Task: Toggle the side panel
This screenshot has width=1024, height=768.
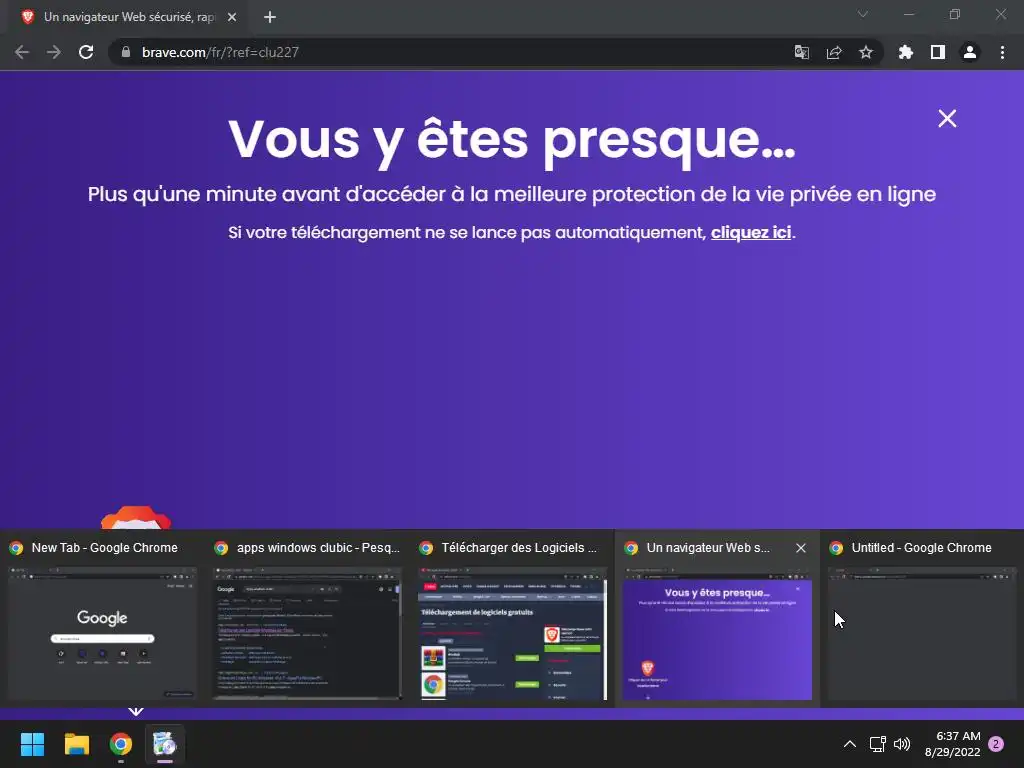Action: click(x=938, y=52)
